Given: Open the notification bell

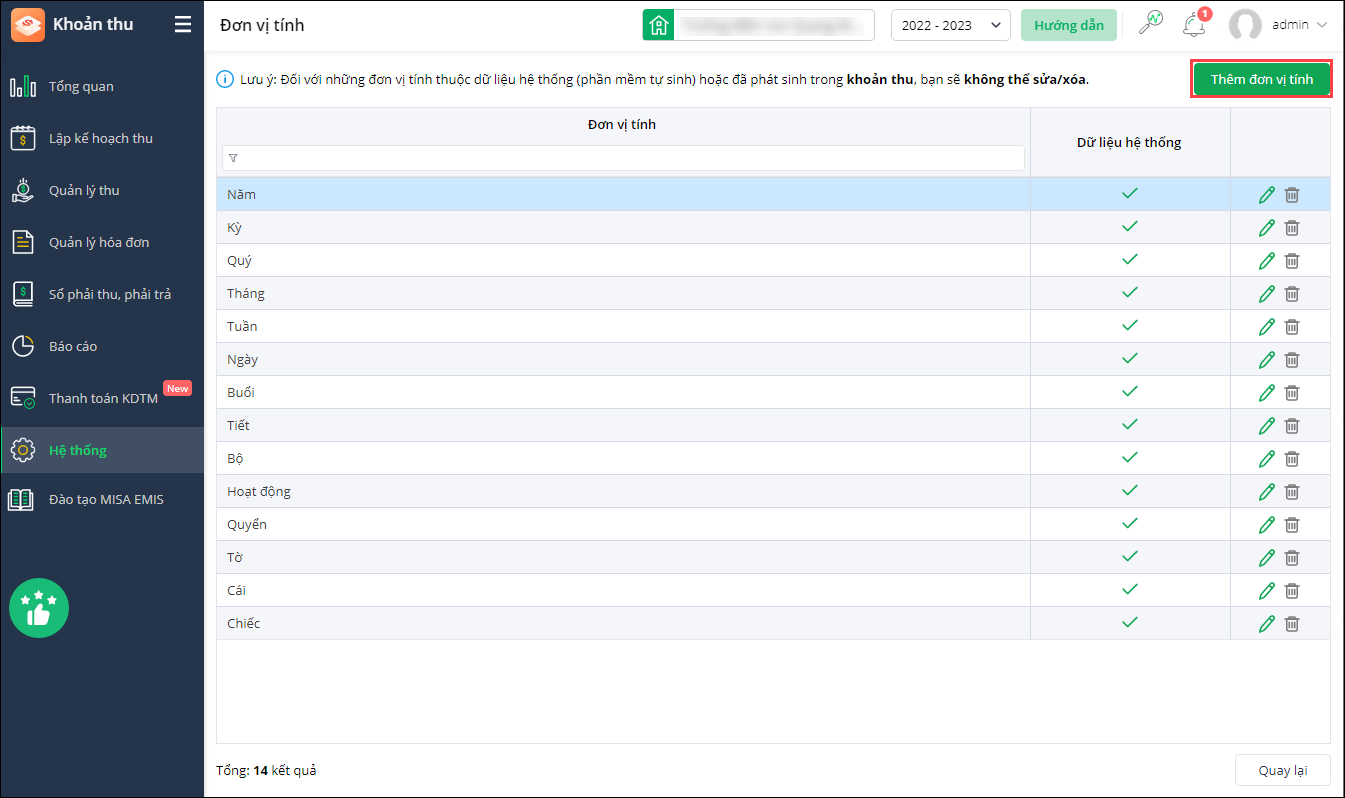Looking at the screenshot, I should click(x=1194, y=25).
